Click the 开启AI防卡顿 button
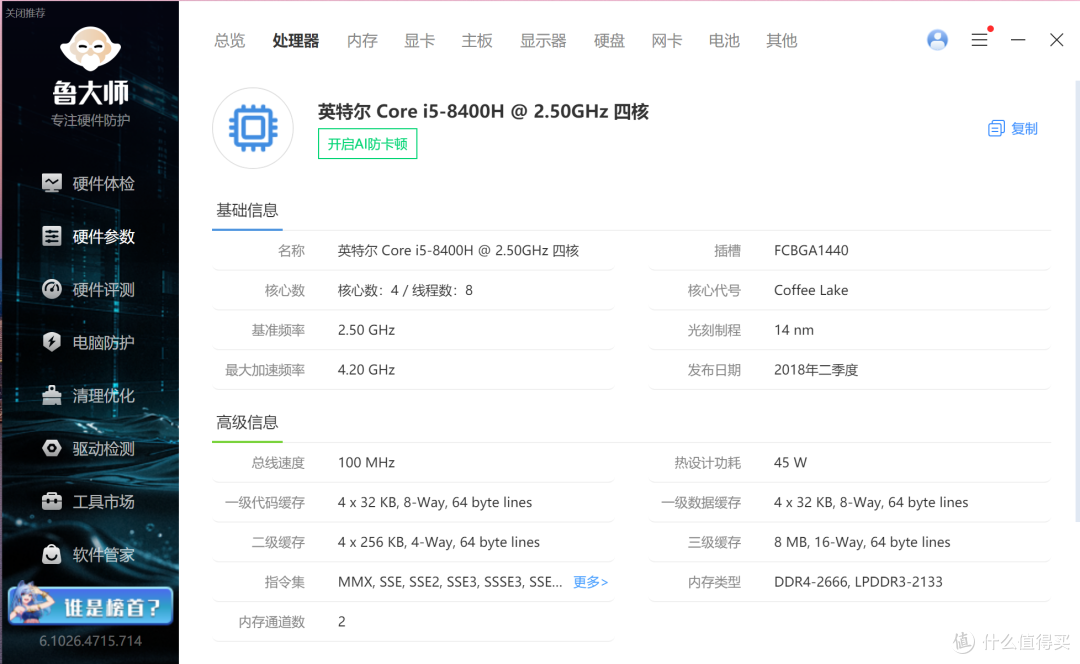The width and height of the screenshot is (1080, 664). pos(367,144)
